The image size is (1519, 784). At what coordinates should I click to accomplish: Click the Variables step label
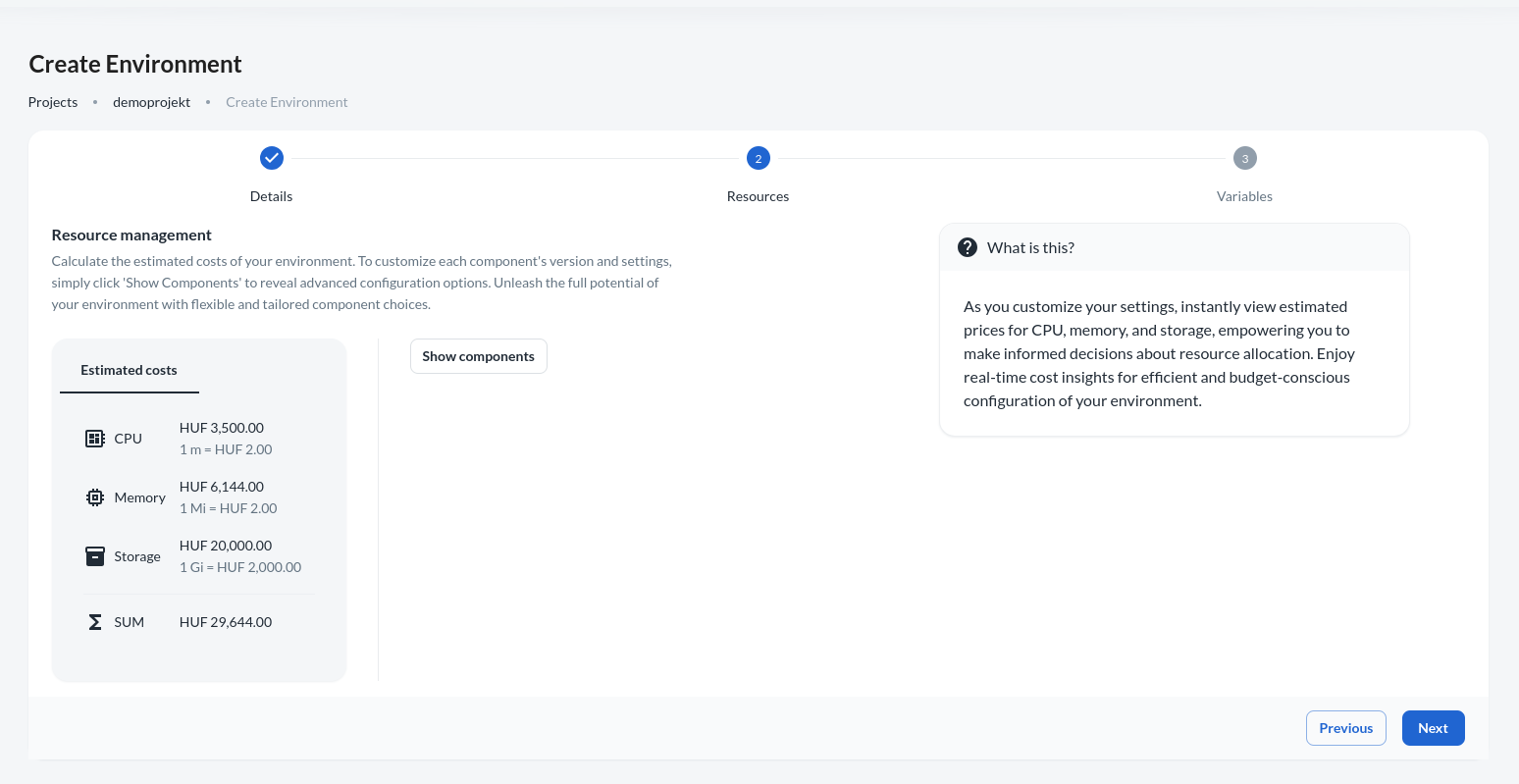[x=1244, y=196]
